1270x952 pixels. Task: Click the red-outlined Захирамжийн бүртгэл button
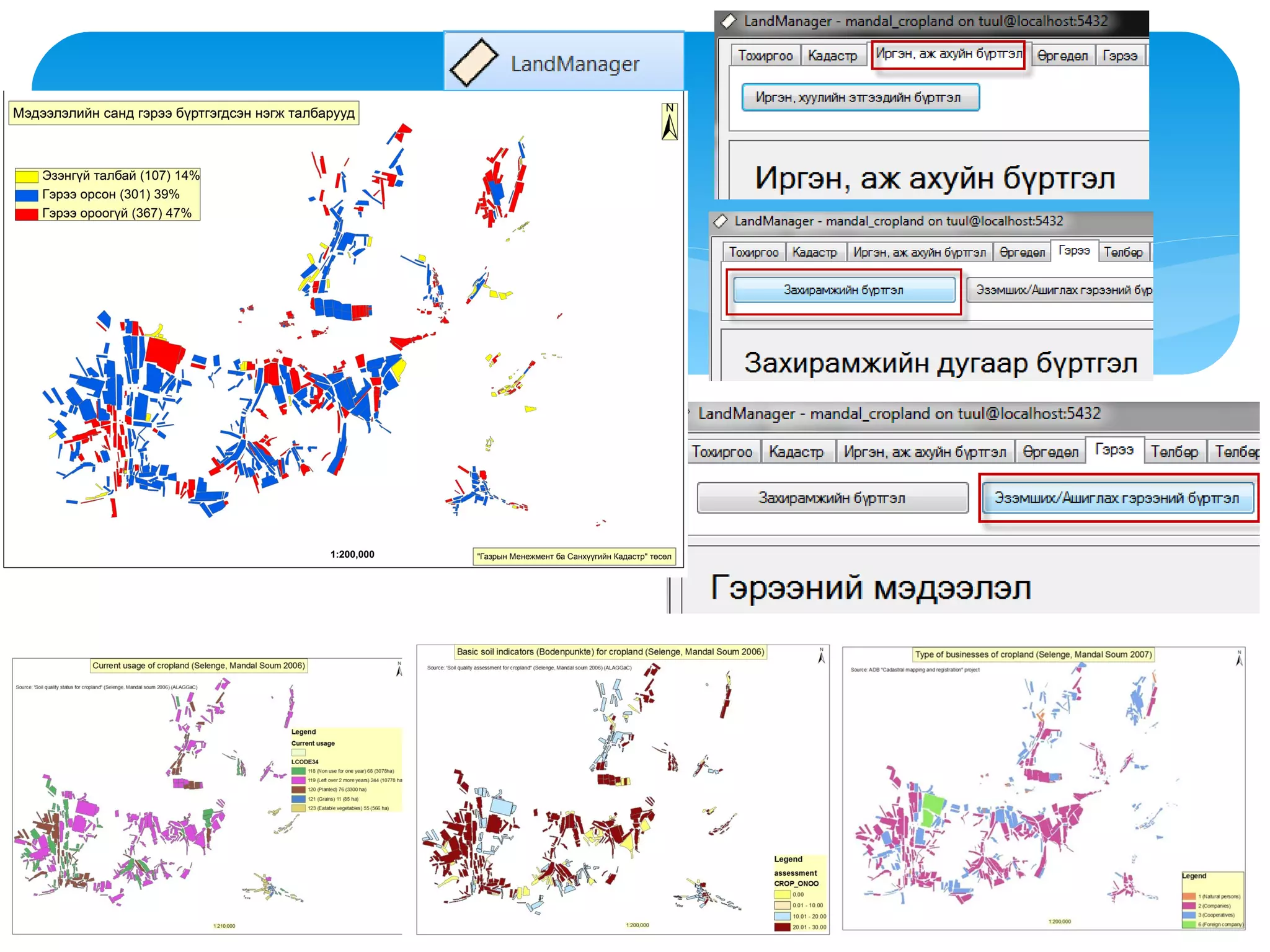(843, 290)
